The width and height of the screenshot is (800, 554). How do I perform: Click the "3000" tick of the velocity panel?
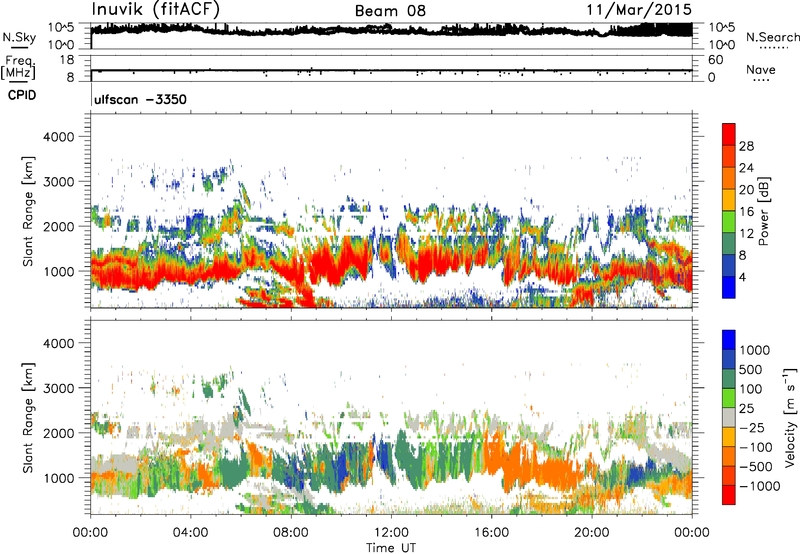pyautogui.click(x=59, y=388)
